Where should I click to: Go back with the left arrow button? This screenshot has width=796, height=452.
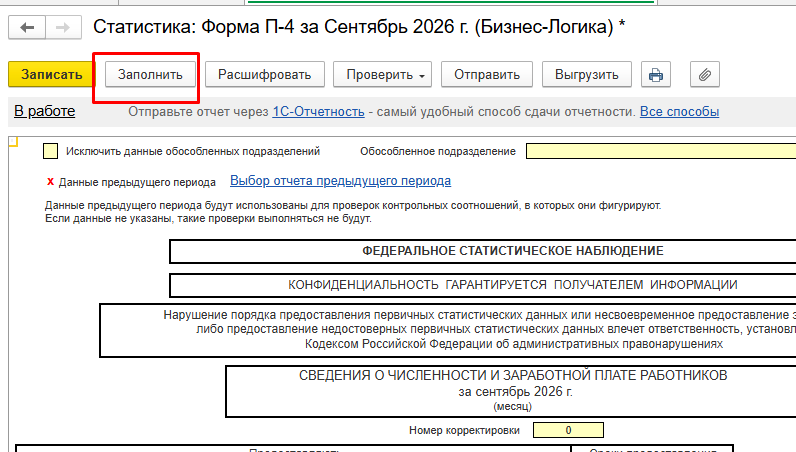[27, 27]
